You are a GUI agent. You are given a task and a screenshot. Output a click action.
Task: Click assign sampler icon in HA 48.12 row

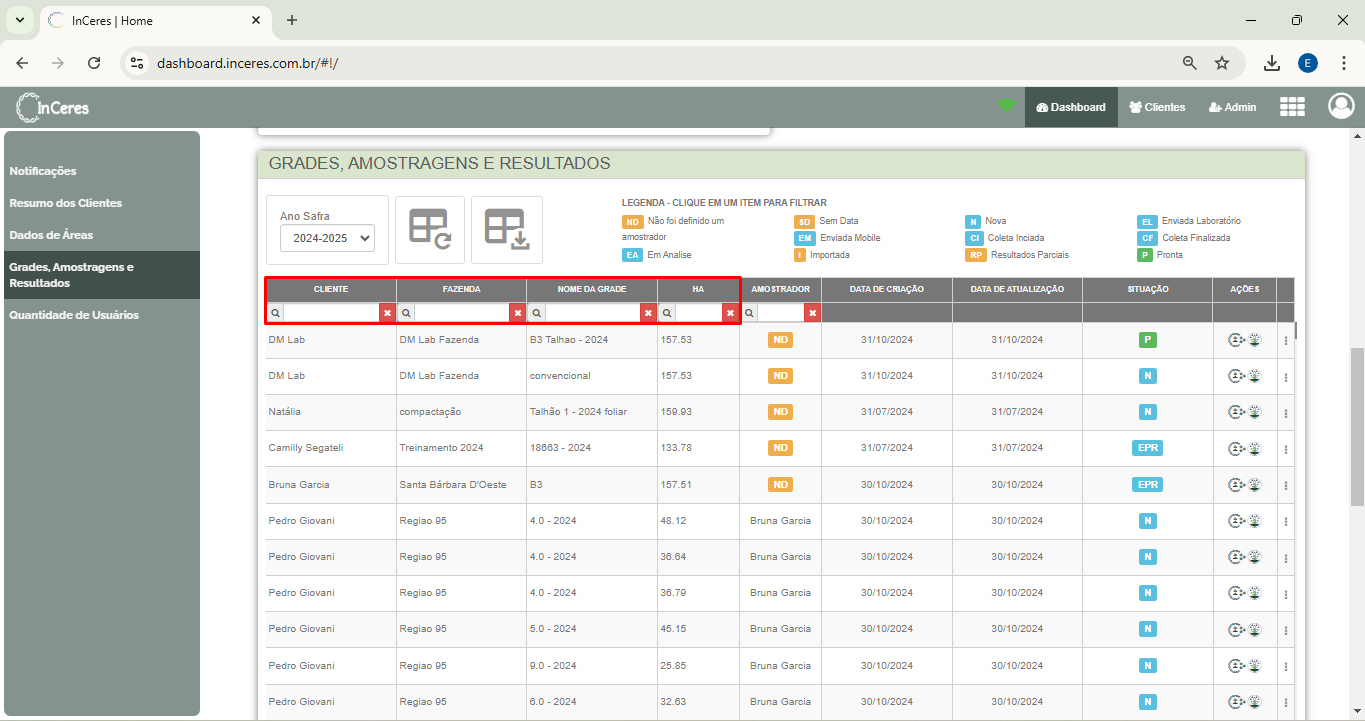1236,520
